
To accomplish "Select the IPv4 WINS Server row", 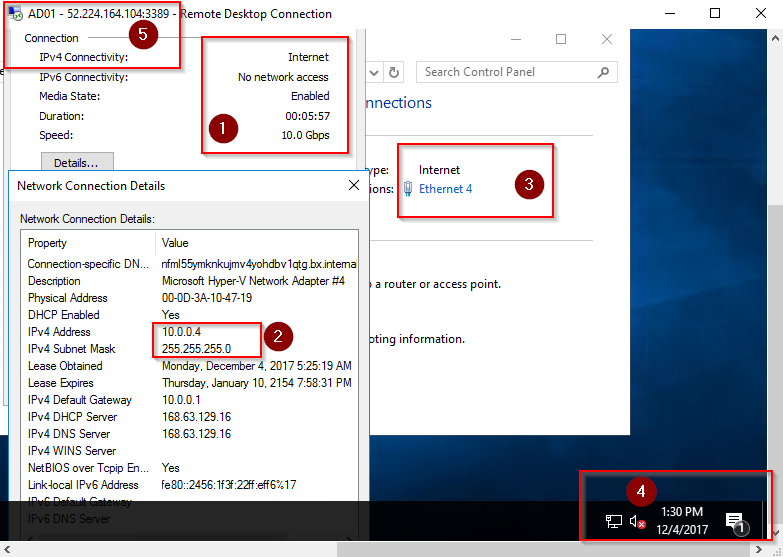I will click(x=190, y=451).
